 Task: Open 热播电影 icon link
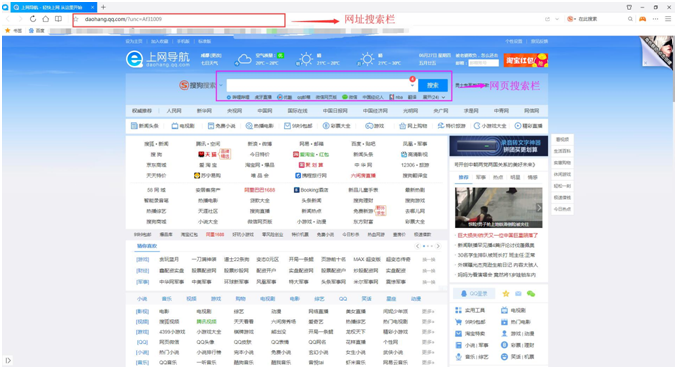pyautogui.click(x=259, y=126)
